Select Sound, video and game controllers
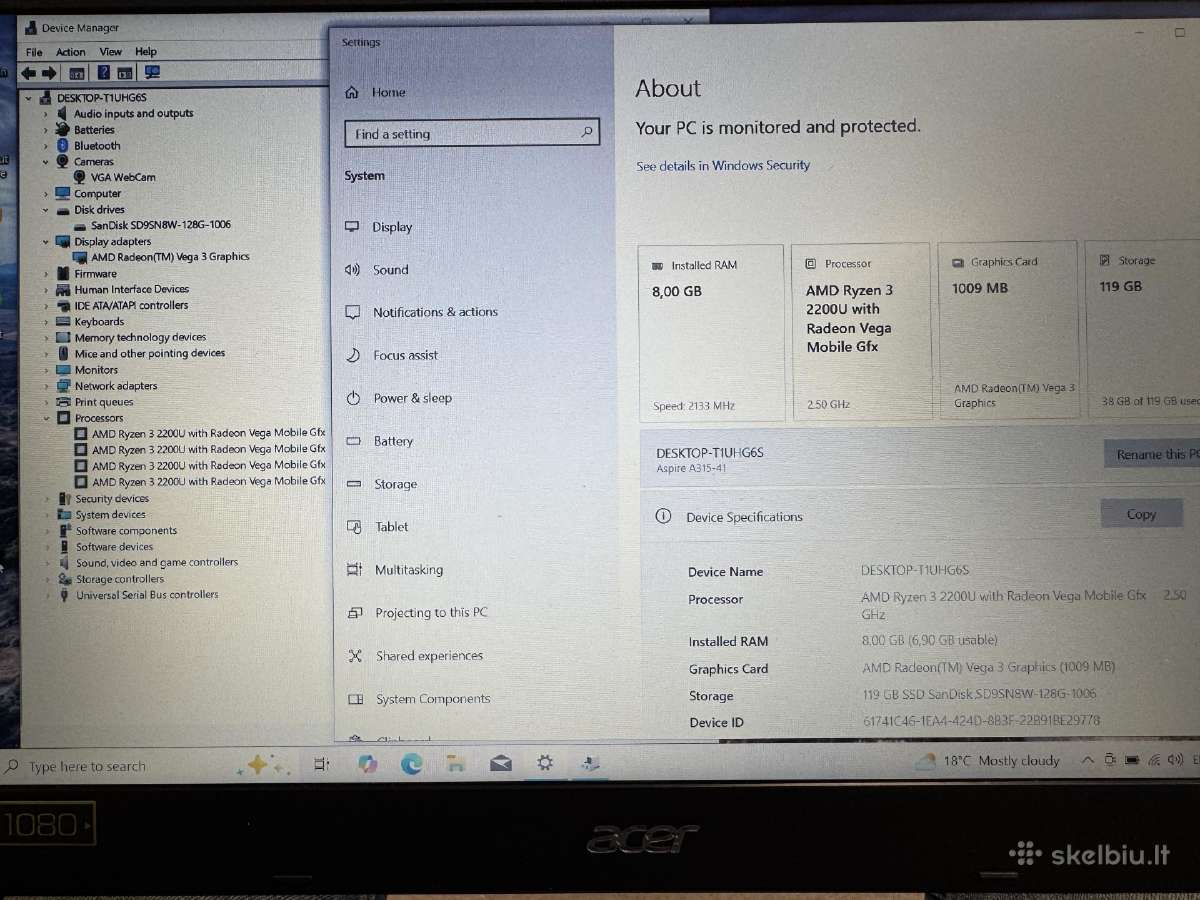The width and height of the screenshot is (1200, 900). pos(157,563)
